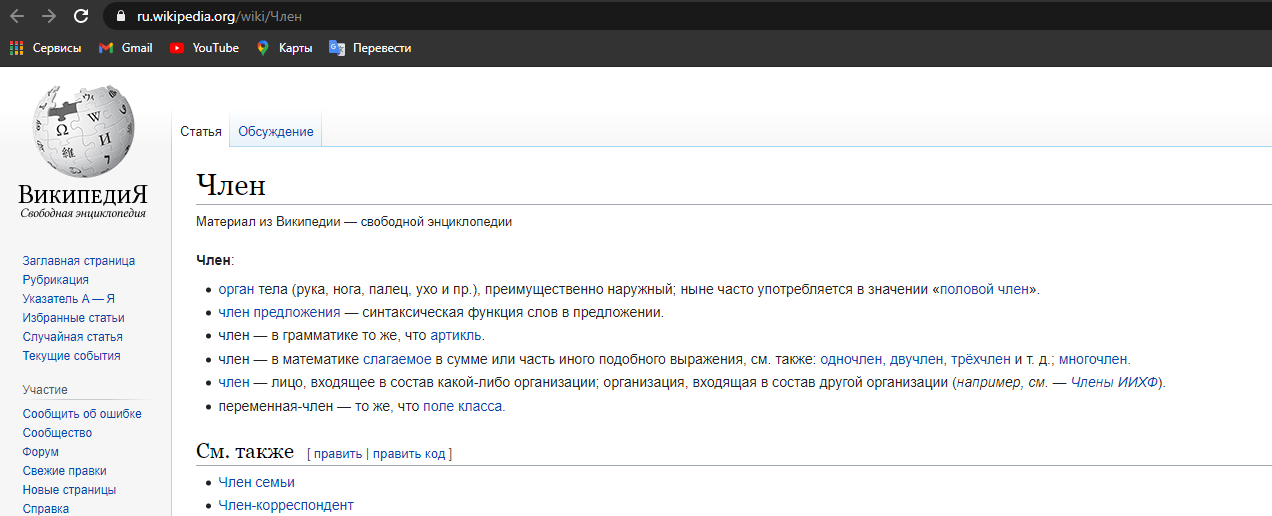Image resolution: width=1272 pixels, height=516 pixels.
Task: Click править код link in section heading
Action: [x=409, y=454]
